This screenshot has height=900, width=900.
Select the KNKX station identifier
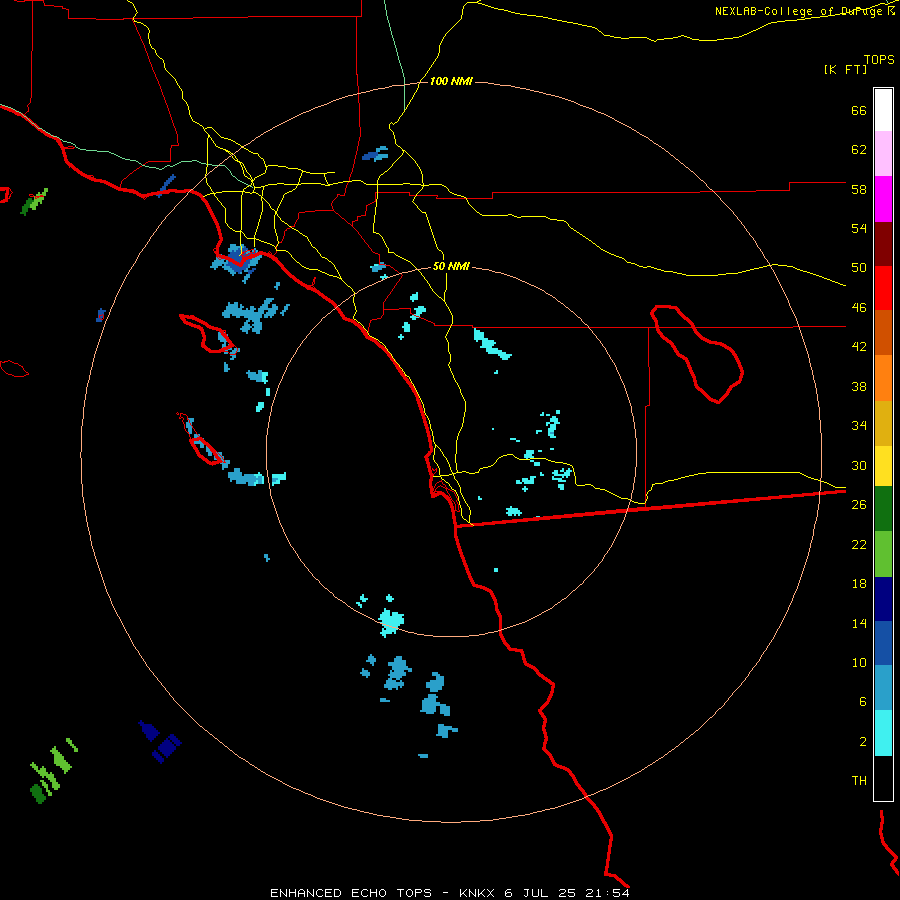478,893
